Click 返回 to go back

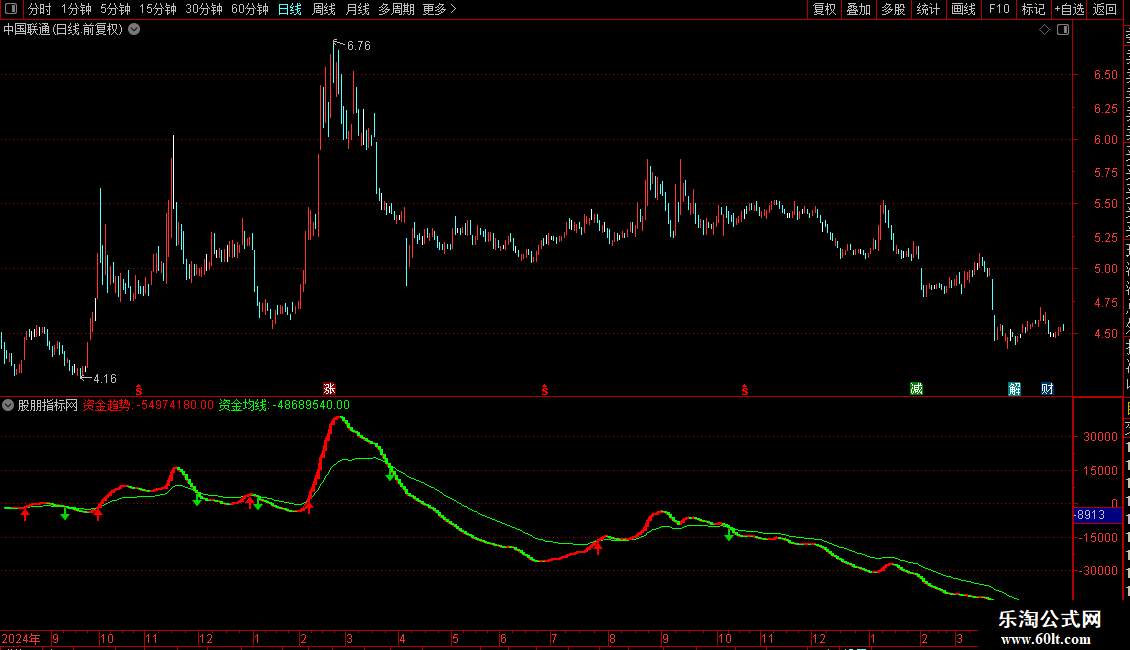[1104, 9]
